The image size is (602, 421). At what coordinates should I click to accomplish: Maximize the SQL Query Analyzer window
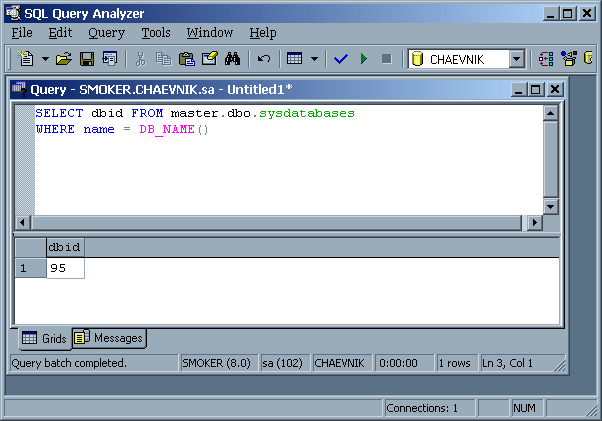(x=567, y=14)
